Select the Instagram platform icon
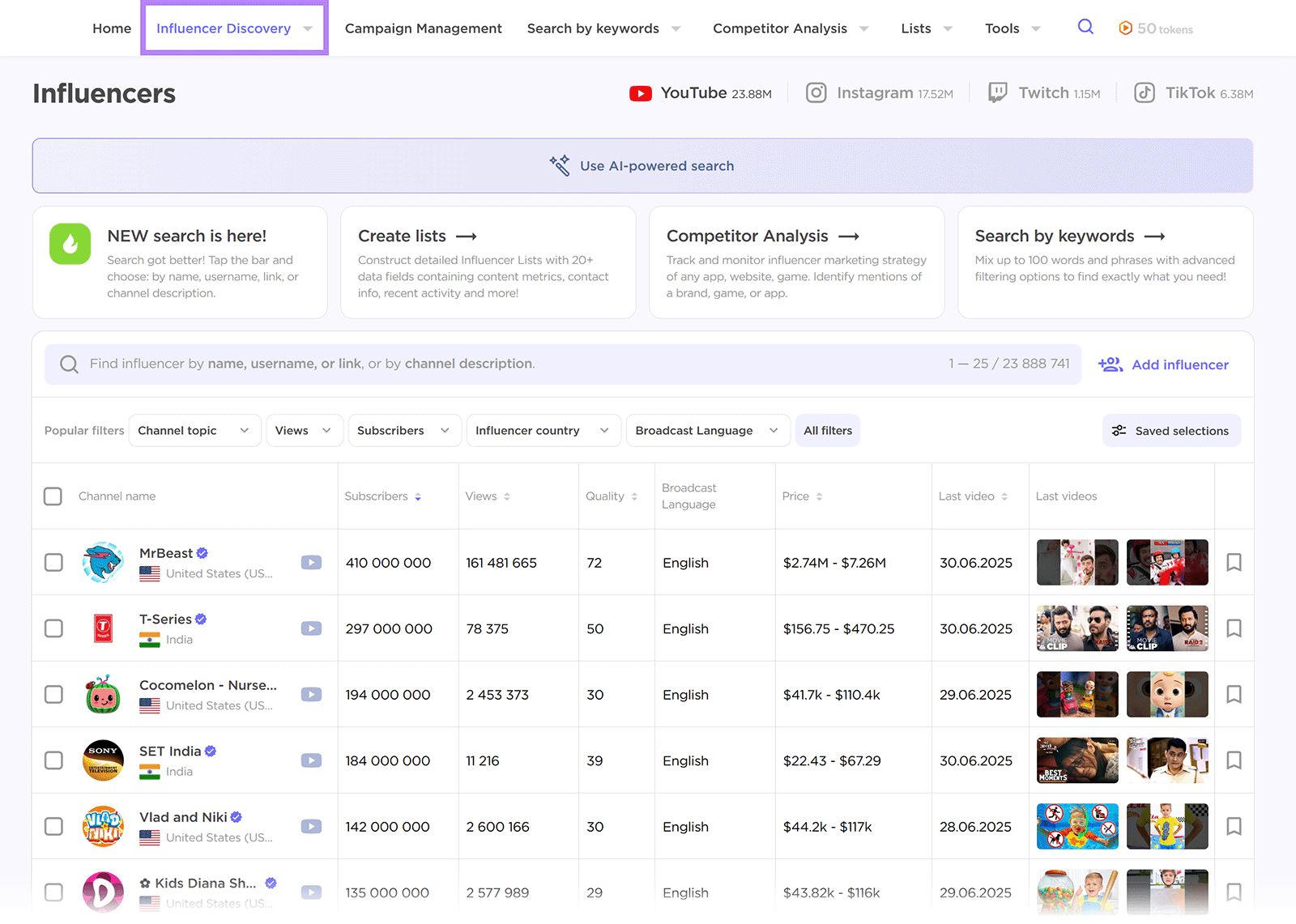Image resolution: width=1296 pixels, height=924 pixels. click(816, 92)
